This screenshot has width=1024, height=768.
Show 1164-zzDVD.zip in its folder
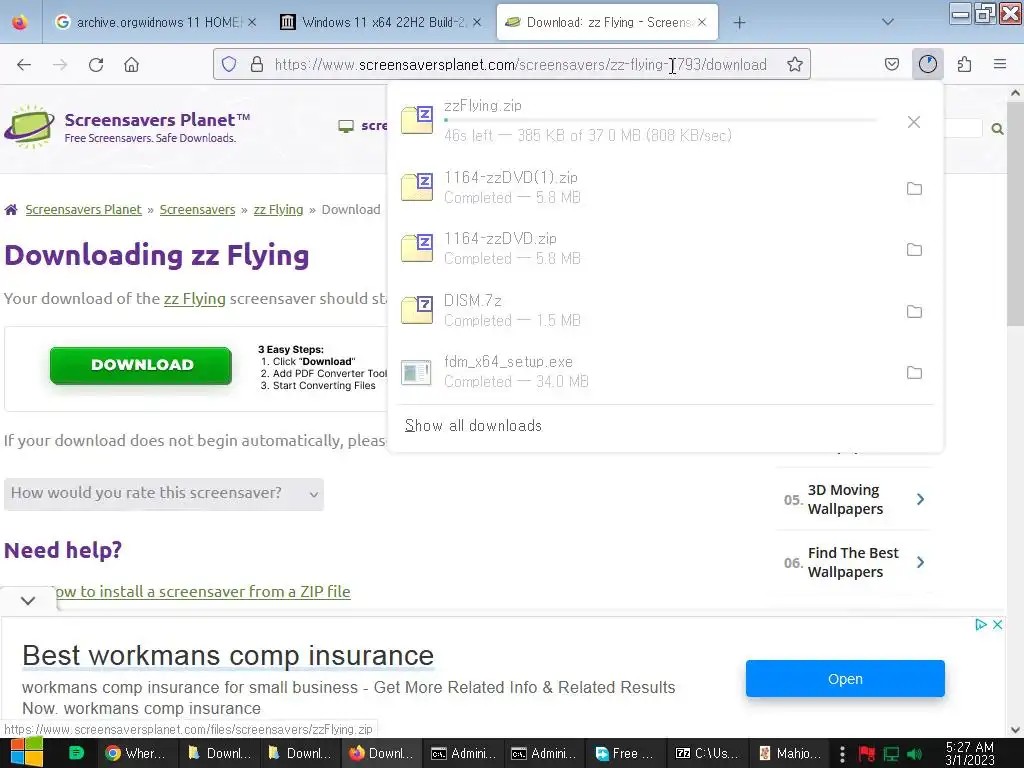(x=914, y=249)
